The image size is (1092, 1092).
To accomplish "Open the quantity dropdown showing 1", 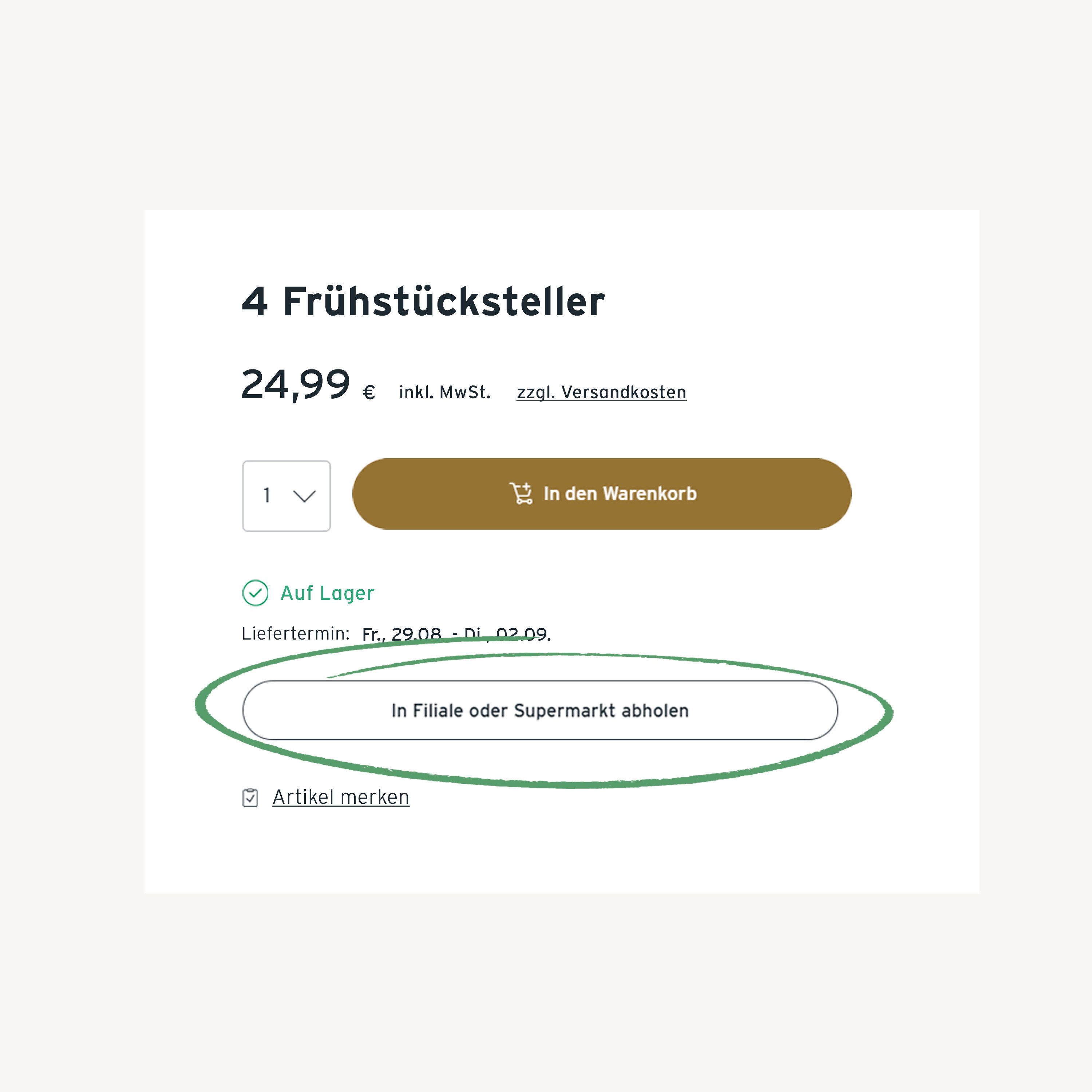I will [x=286, y=496].
